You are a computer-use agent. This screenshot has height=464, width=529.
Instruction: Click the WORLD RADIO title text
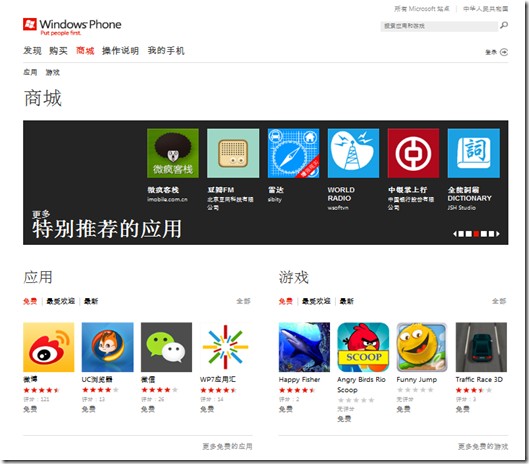pyautogui.click(x=341, y=194)
